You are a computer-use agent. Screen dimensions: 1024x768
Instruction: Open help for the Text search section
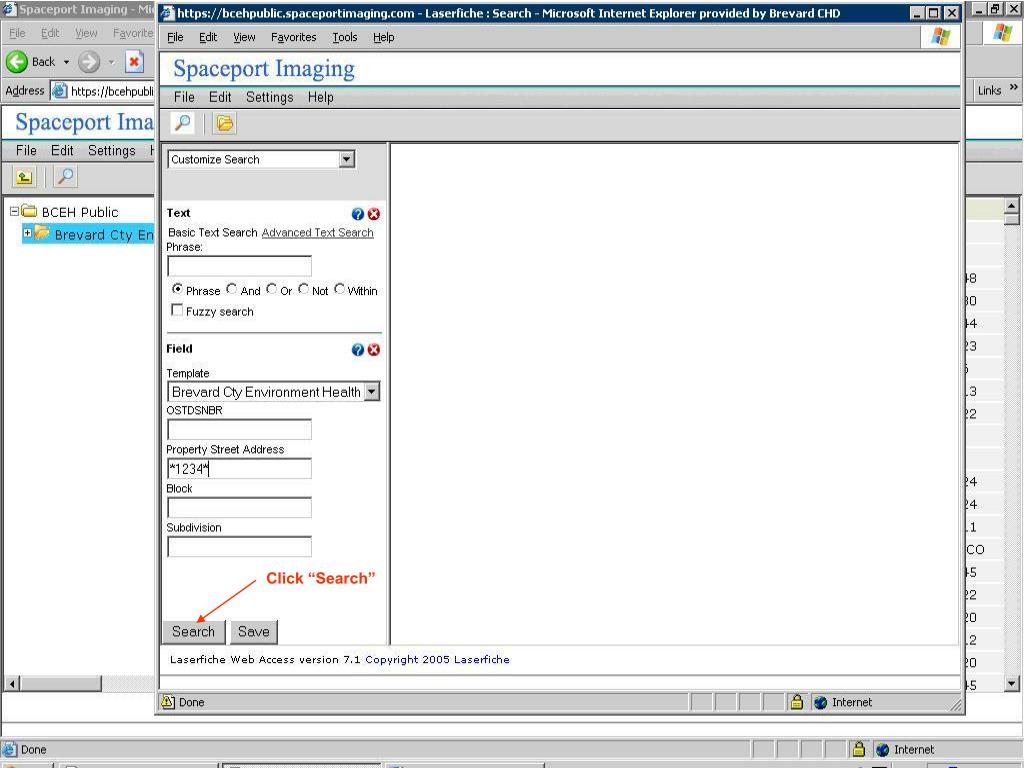[357, 214]
